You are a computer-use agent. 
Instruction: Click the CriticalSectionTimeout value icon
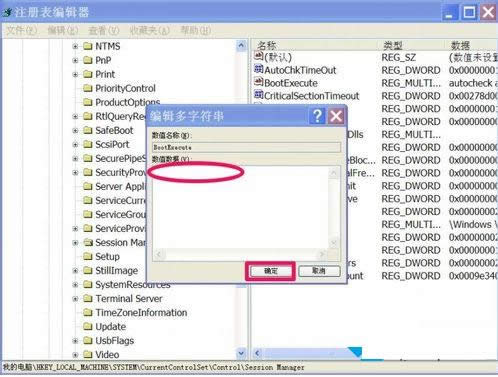[258, 94]
